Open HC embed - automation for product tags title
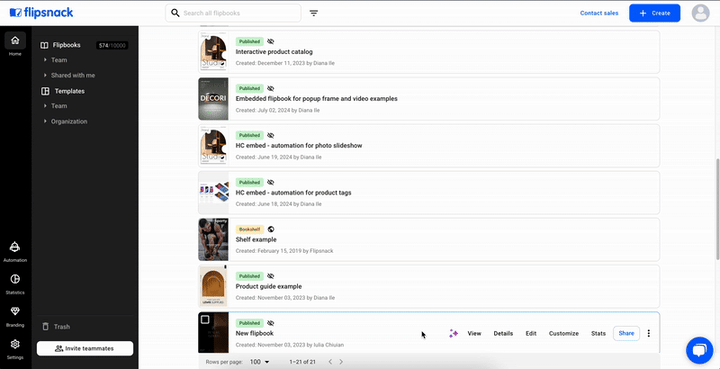The height and width of the screenshot is (369, 720). pos(293,193)
